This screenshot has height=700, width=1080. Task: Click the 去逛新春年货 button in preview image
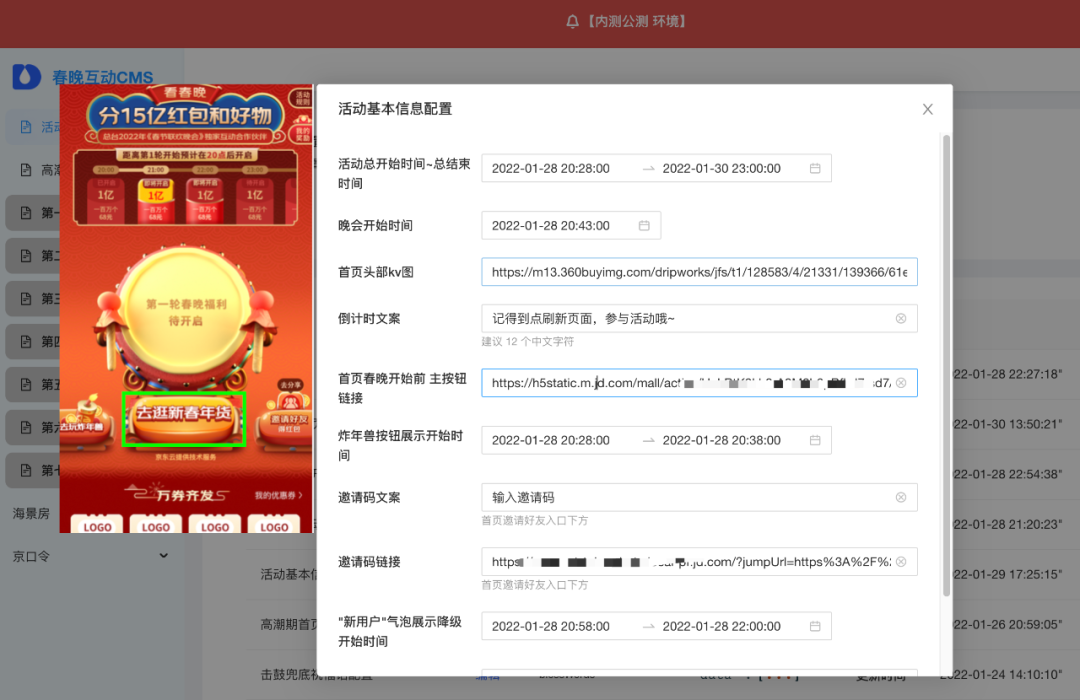pos(184,420)
